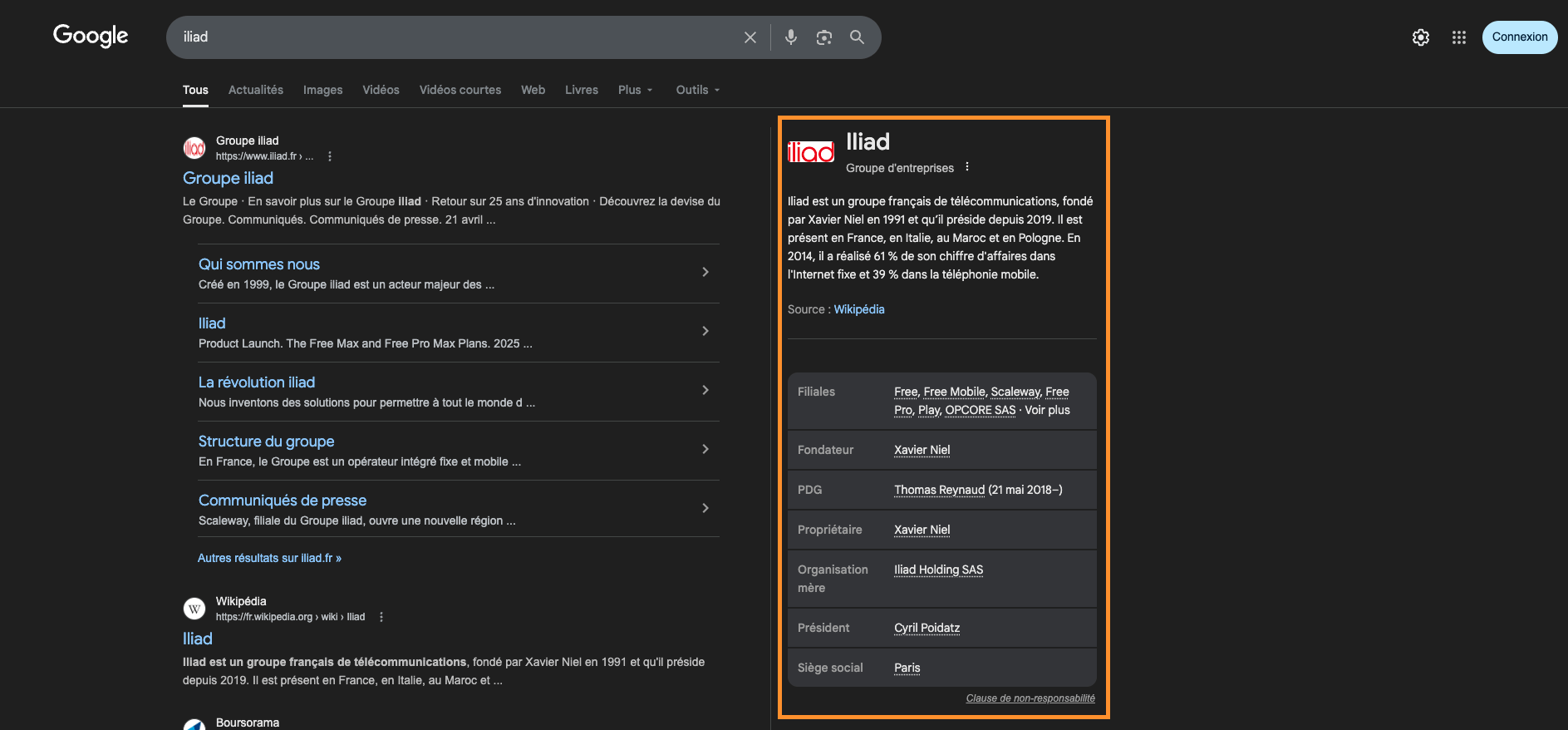
Task: Expand the Outils dropdown
Action: click(698, 90)
